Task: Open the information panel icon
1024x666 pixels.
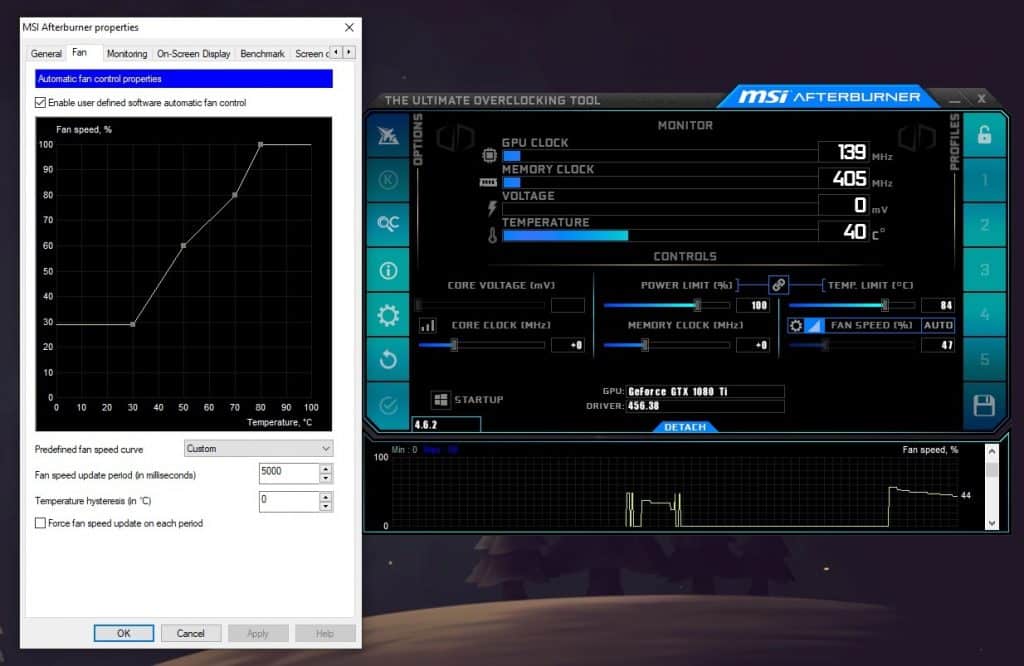Action: [x=389, y=270]
